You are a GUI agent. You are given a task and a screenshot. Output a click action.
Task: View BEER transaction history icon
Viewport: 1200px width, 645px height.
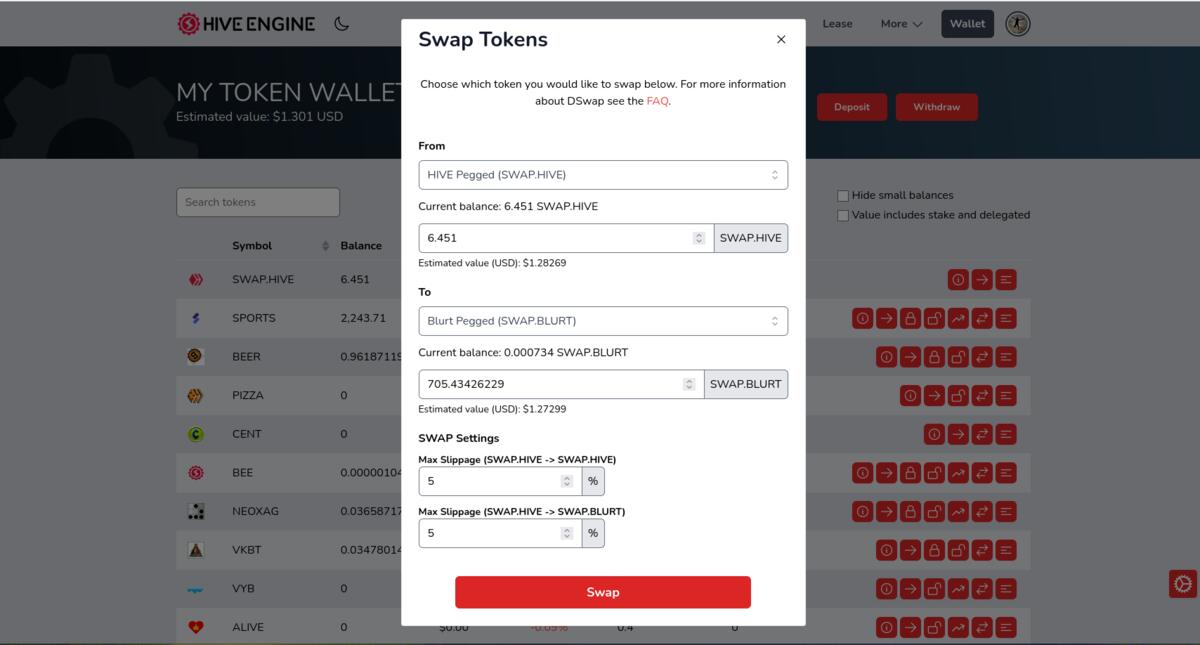pos(1006,357)
